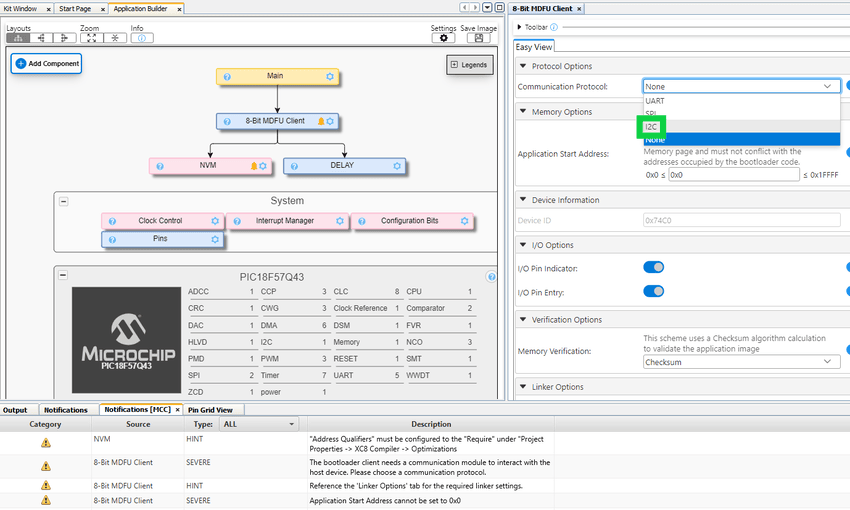Expand the Legends panel
850x510 pixels.
[469, 65]
